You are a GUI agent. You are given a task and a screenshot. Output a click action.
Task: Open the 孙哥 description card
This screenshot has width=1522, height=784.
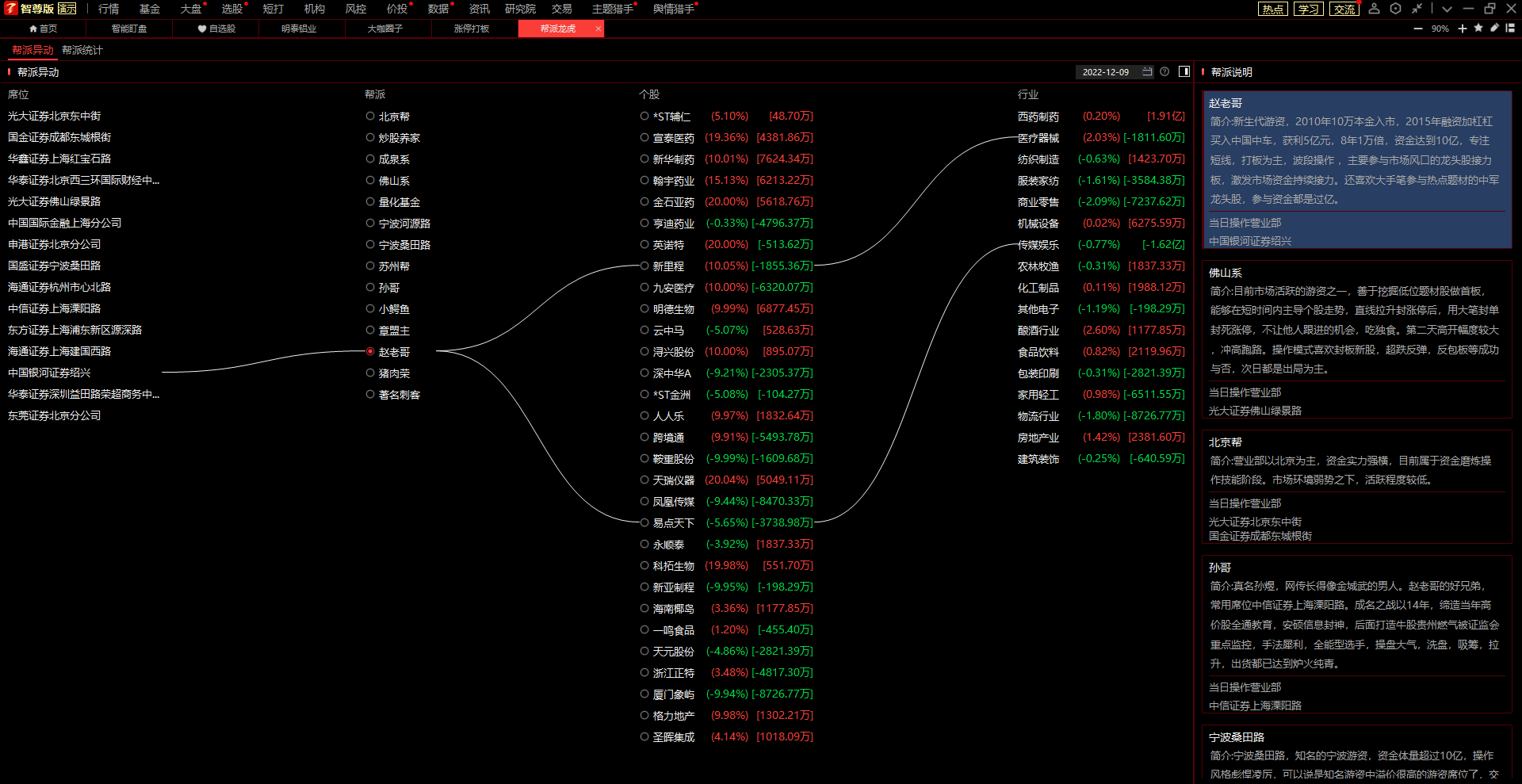pos(1357,634)
